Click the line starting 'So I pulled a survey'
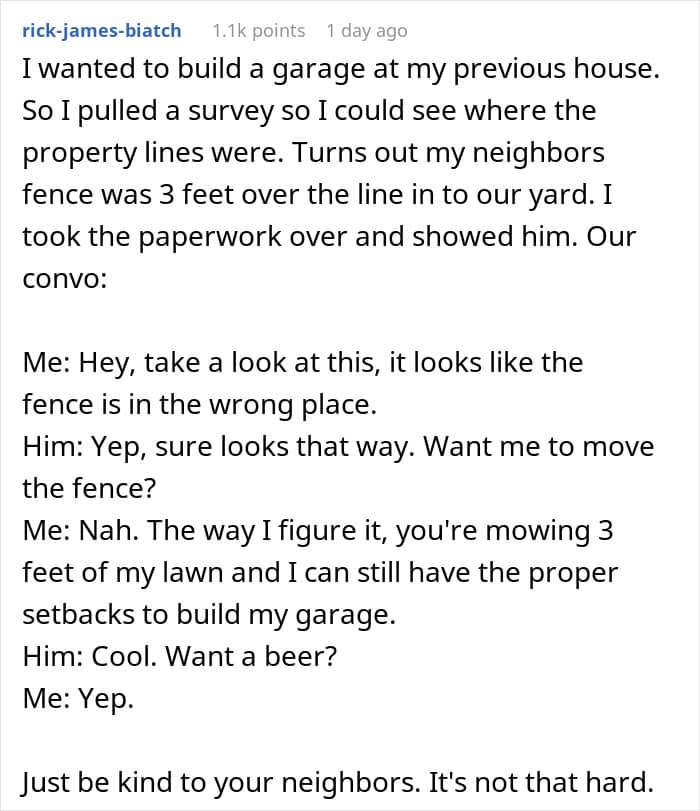The image size is (700, 811). [309, 111]
